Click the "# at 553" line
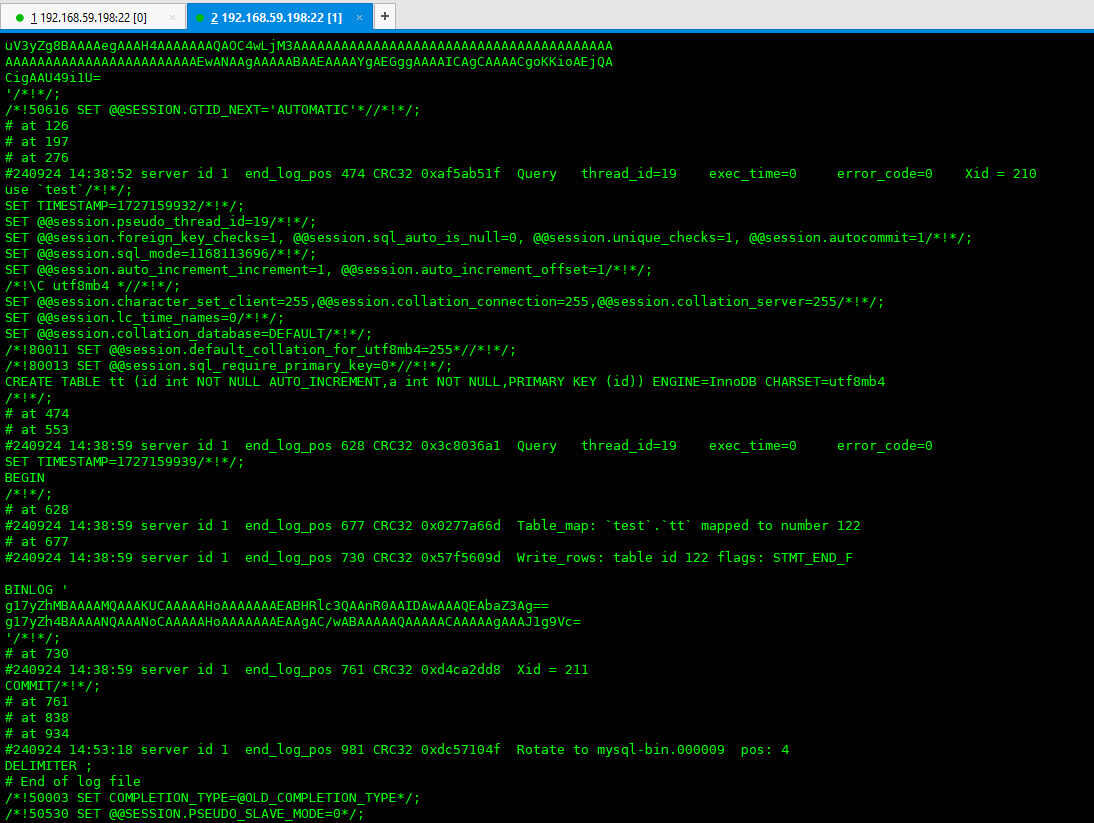This screenshot has width=1094, height=823. (37, 430)
